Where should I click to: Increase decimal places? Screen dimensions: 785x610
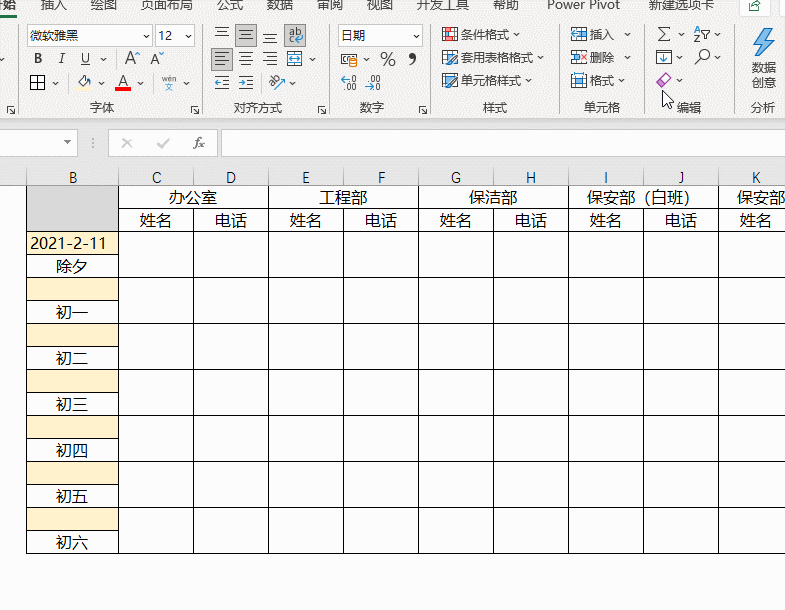click(348, 83)
